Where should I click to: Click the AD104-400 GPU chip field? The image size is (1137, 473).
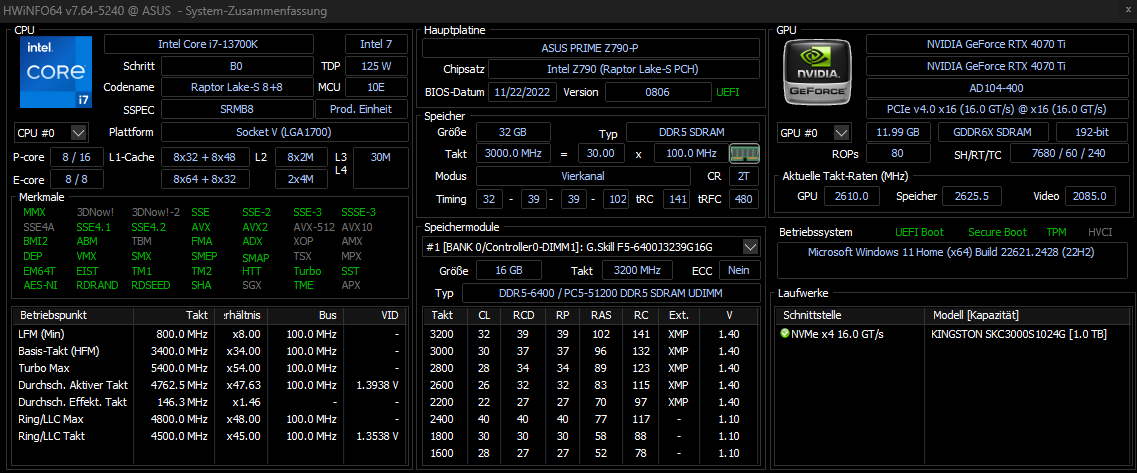click(x=996, y=87)
